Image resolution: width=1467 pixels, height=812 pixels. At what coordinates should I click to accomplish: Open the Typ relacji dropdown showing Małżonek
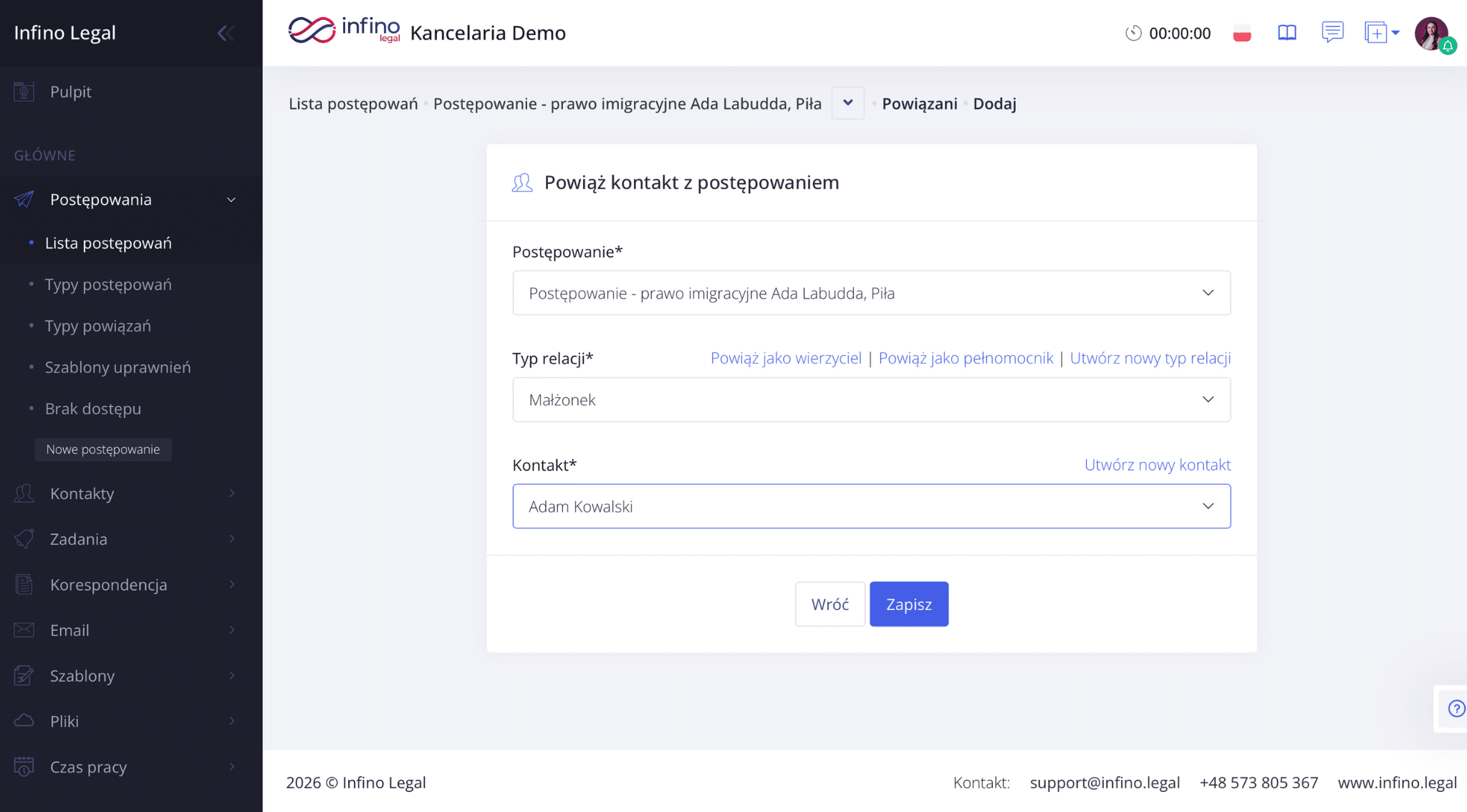point(871,400)
